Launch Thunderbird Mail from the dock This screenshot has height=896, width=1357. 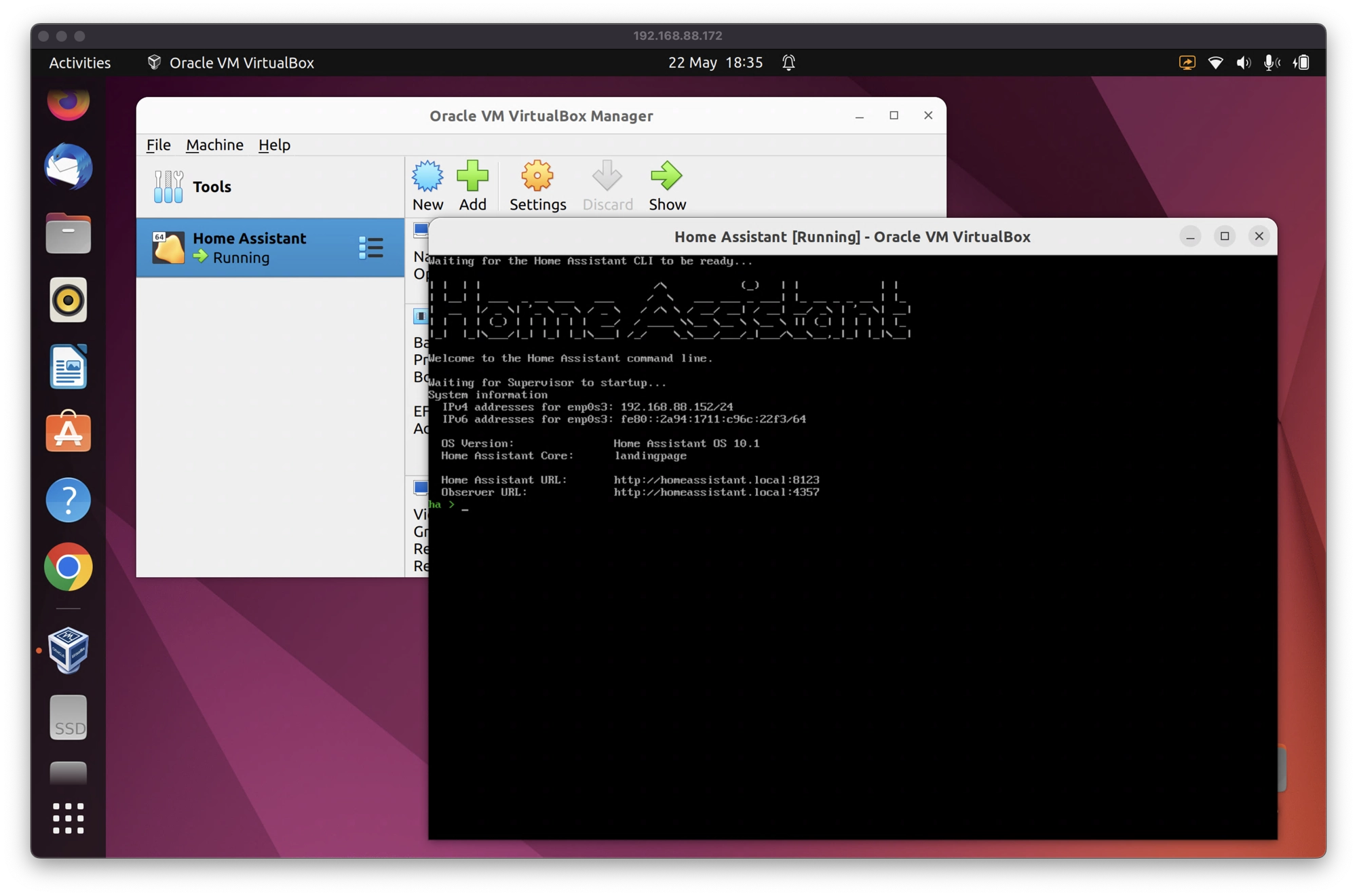(x=68, y=167)
